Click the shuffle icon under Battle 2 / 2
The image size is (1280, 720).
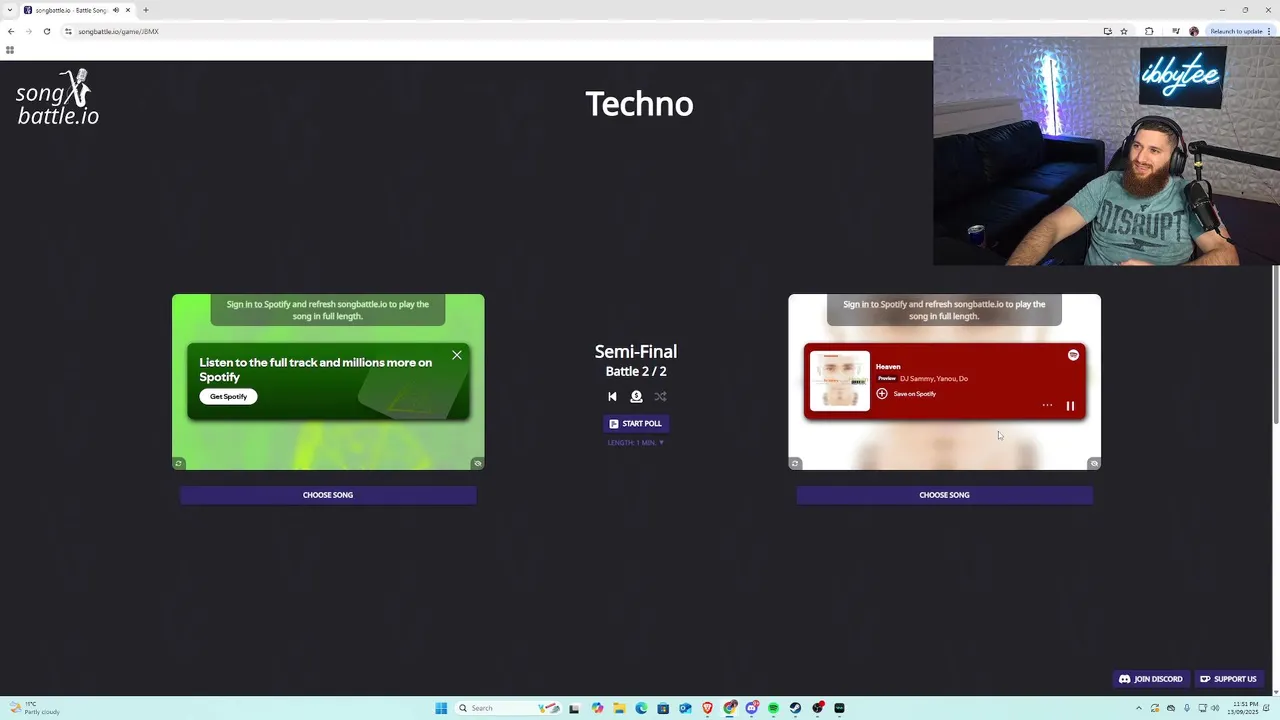660,397
